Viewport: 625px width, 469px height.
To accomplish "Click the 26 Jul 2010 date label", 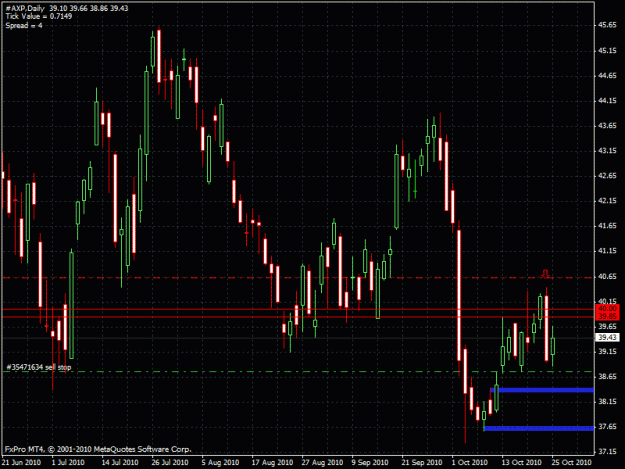I will coord(170,462).
